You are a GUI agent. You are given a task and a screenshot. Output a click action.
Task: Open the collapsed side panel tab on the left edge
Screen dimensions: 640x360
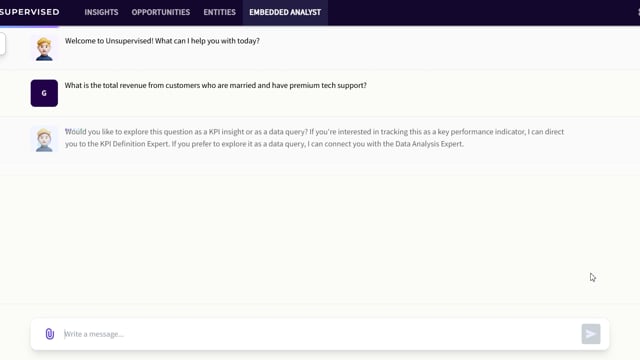tap(2, 44)
